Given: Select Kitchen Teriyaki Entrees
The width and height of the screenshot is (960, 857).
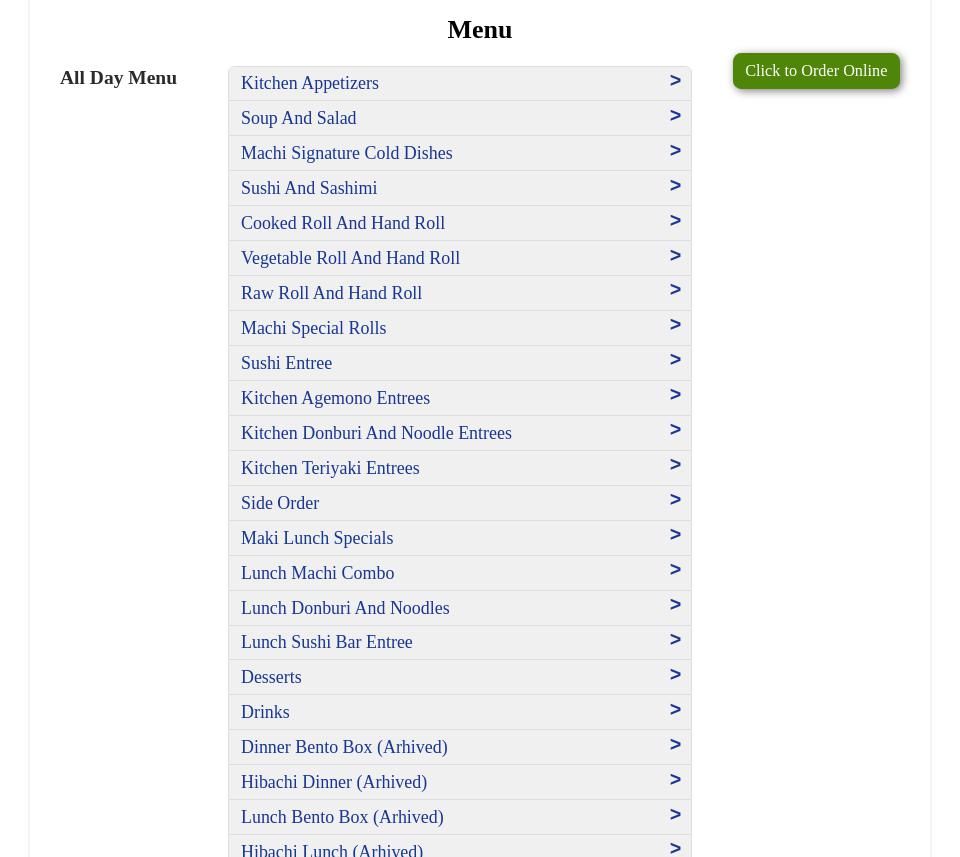Looking at the screenshot, I should (x=330, y=468).
